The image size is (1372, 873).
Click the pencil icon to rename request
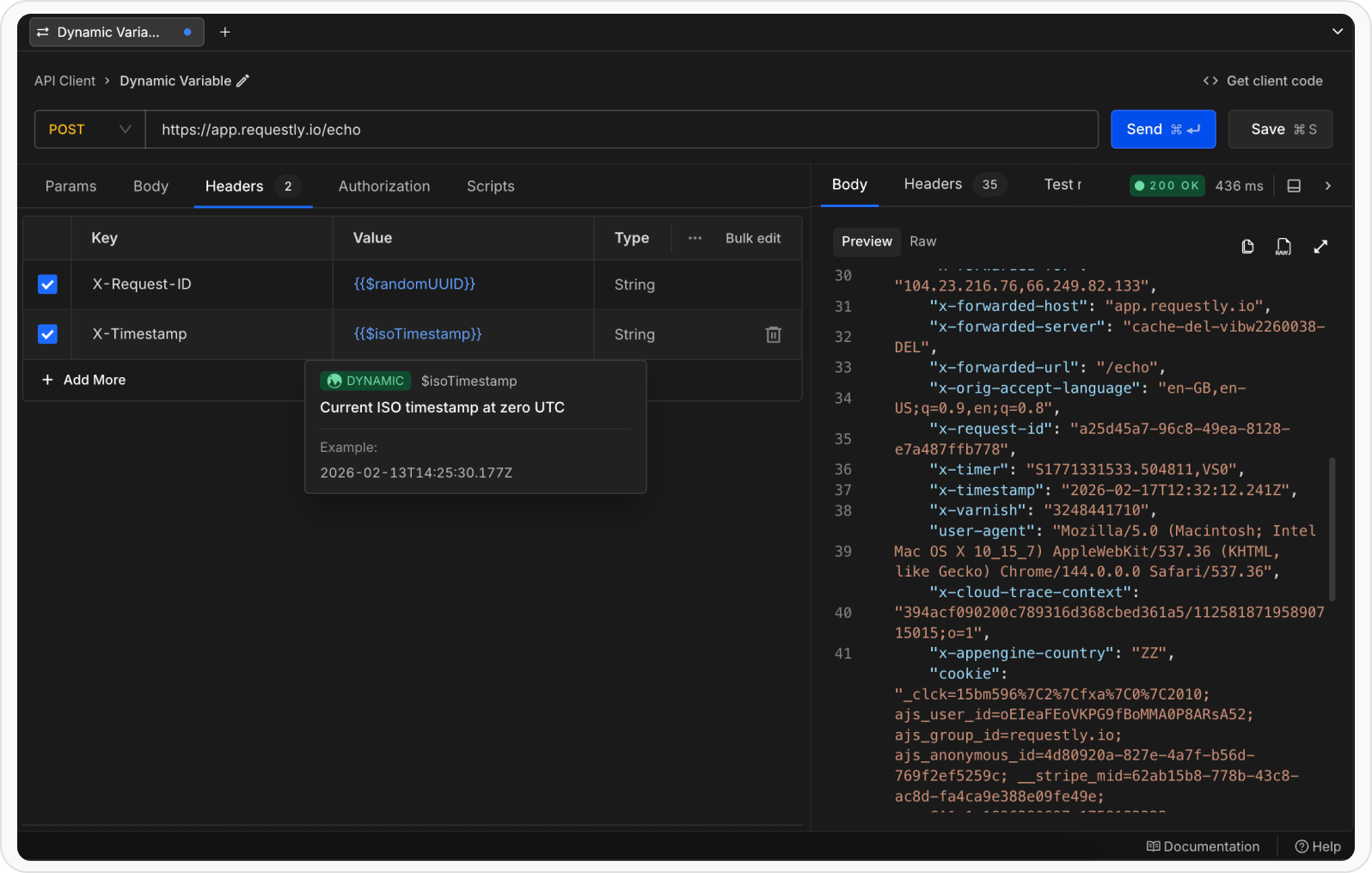[243, 81]
